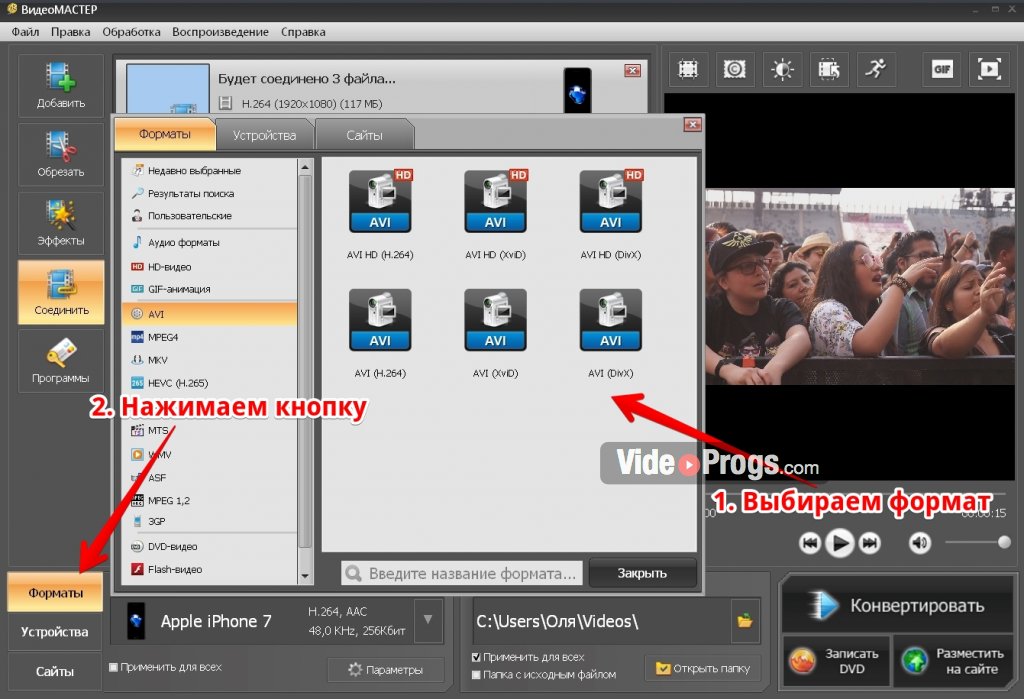Click the iPhone device icon in the file row
Screen dimensions: 1024x699
click(x=577, y=91)
